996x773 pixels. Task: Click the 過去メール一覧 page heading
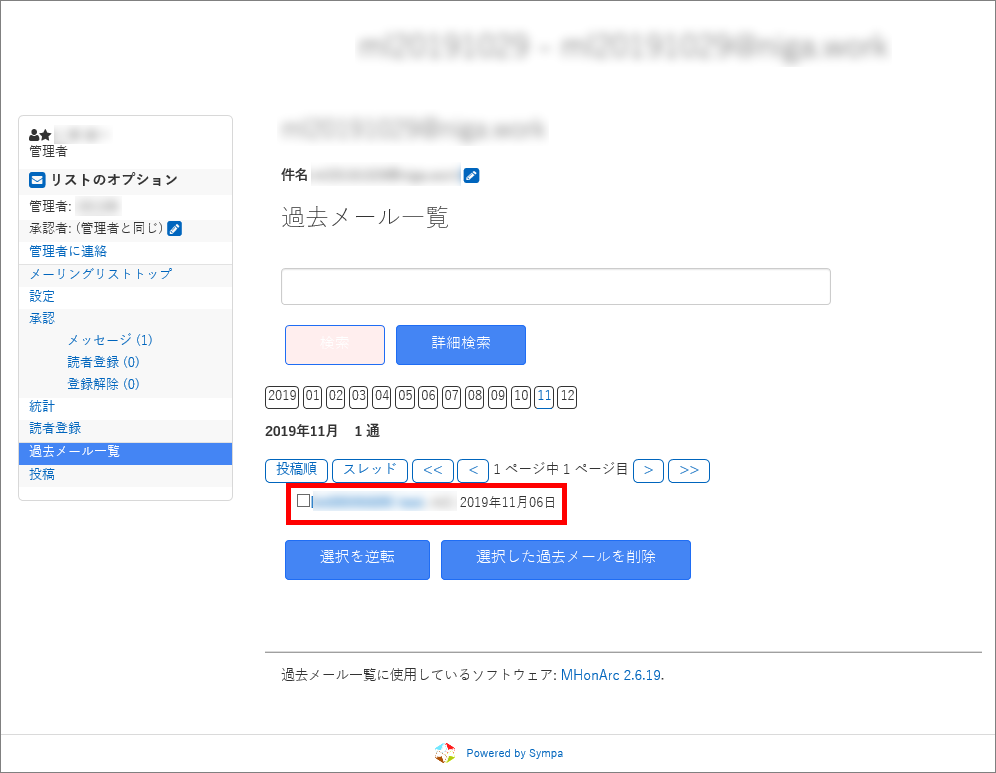(x=365, y=217)
